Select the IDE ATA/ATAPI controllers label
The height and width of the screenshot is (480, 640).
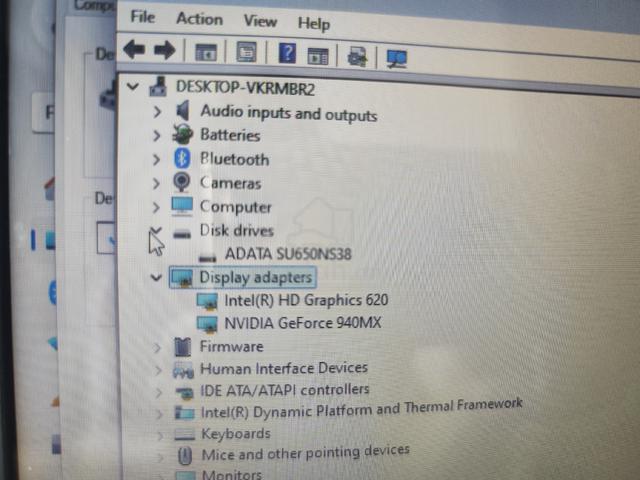click(285, 390)
